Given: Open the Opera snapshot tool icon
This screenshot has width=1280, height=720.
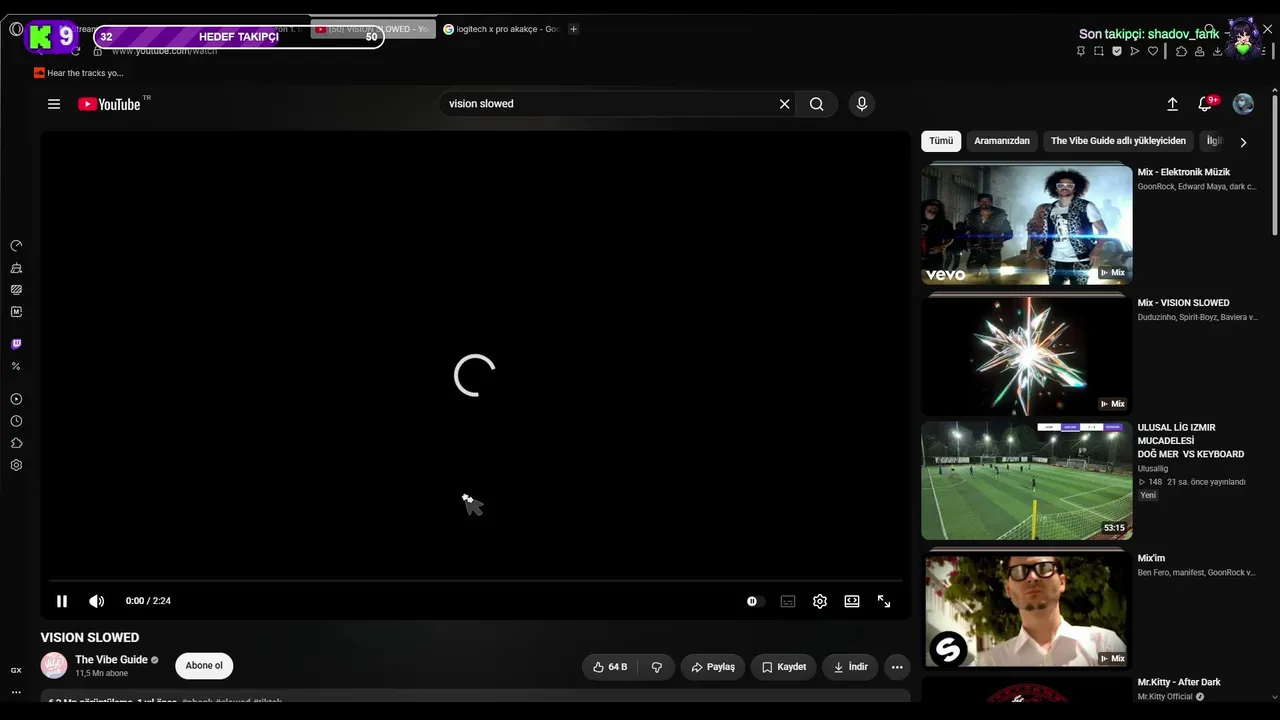Looking at the screenshot, I should tap(1099, 51).
